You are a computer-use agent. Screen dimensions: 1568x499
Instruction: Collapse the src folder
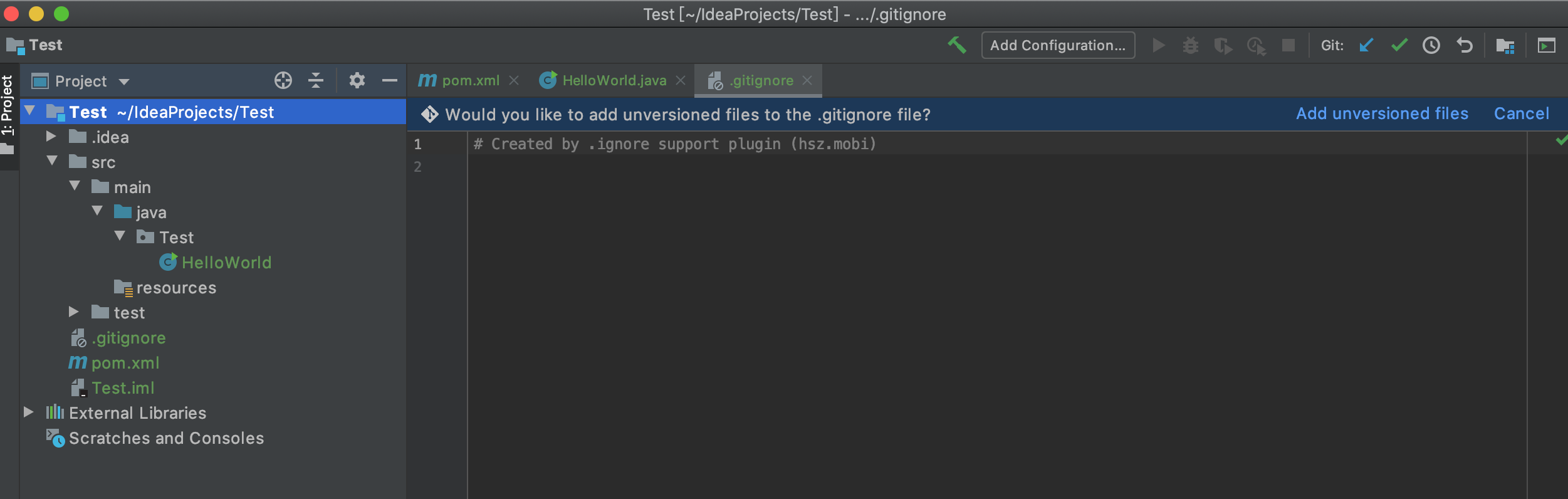52,161
